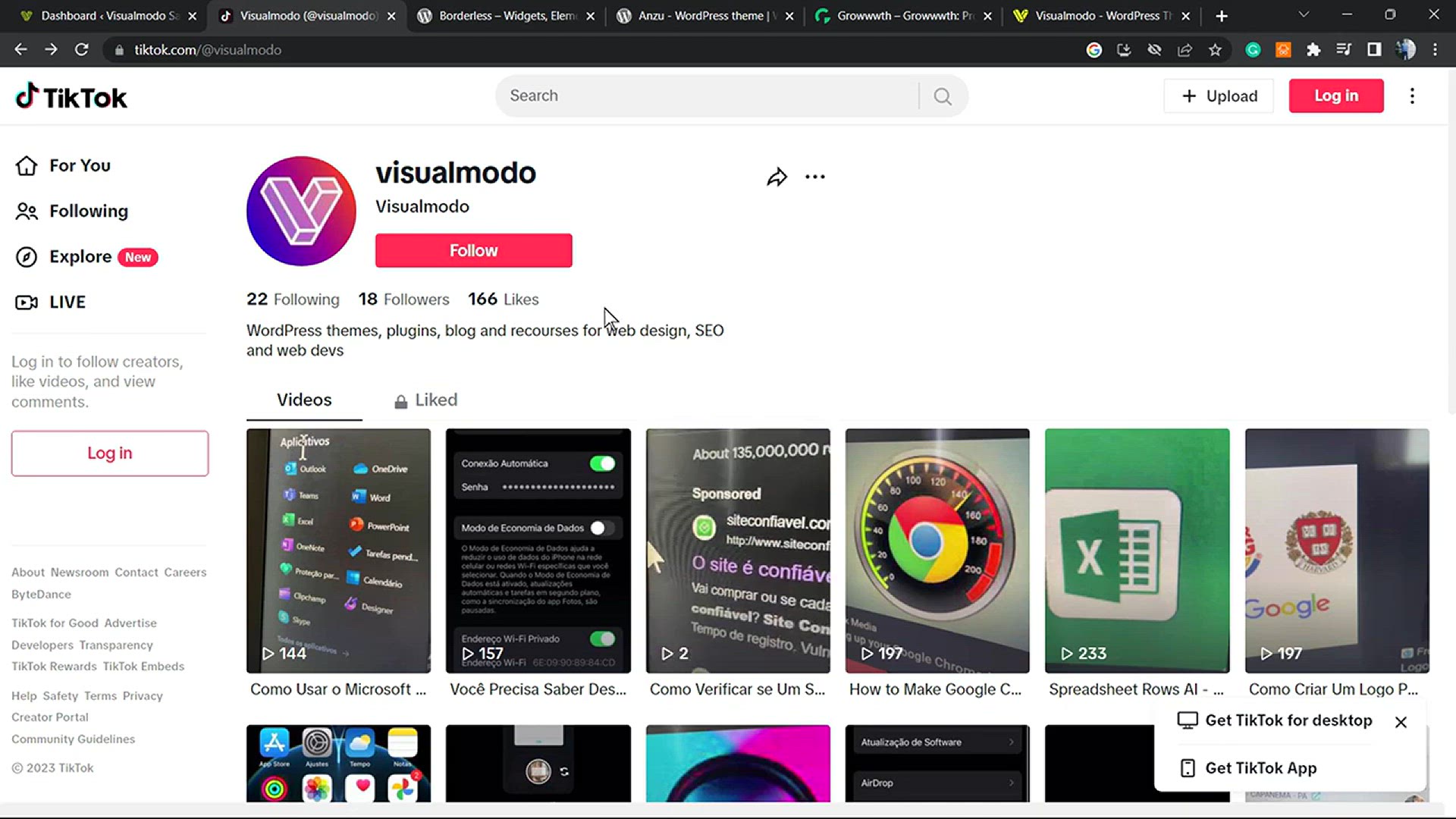Viewport: 1456px width, 819px height.
Task: Open the Following feed
Action: click(x=72, y=211)
